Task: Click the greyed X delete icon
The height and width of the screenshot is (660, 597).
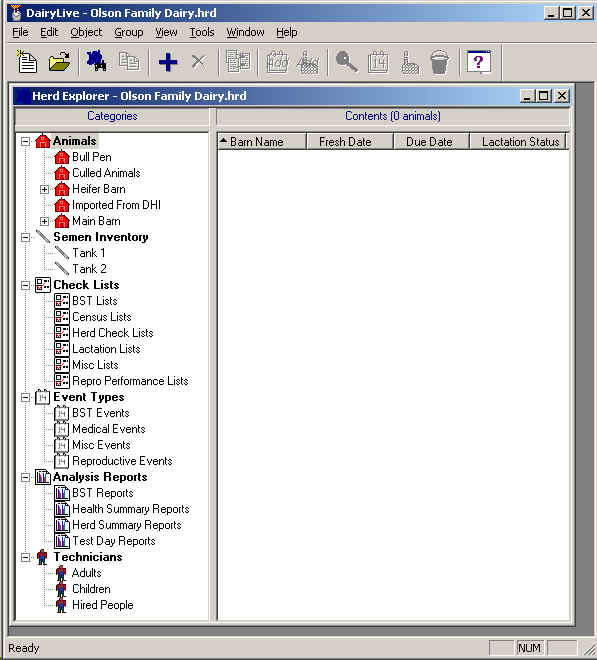Action: pos(198,62)
